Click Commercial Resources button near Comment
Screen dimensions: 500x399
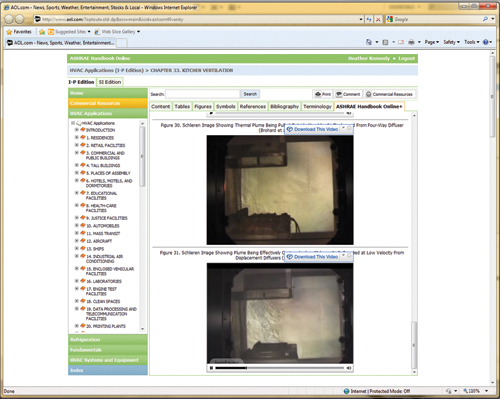[389, 94]
